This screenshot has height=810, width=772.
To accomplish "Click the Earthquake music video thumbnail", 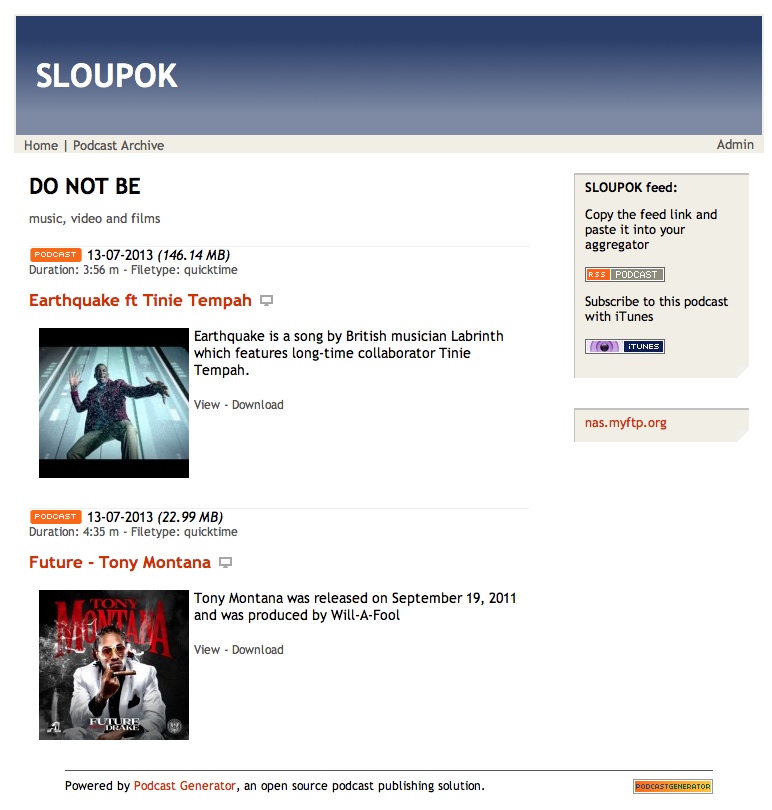I will (x=114, y=402).
